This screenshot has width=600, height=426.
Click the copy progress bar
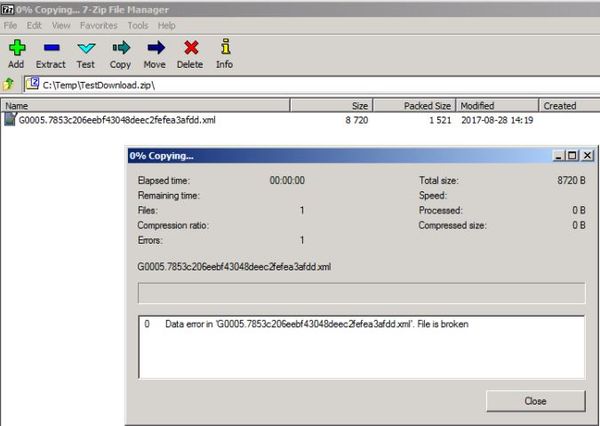click(360, 293)
